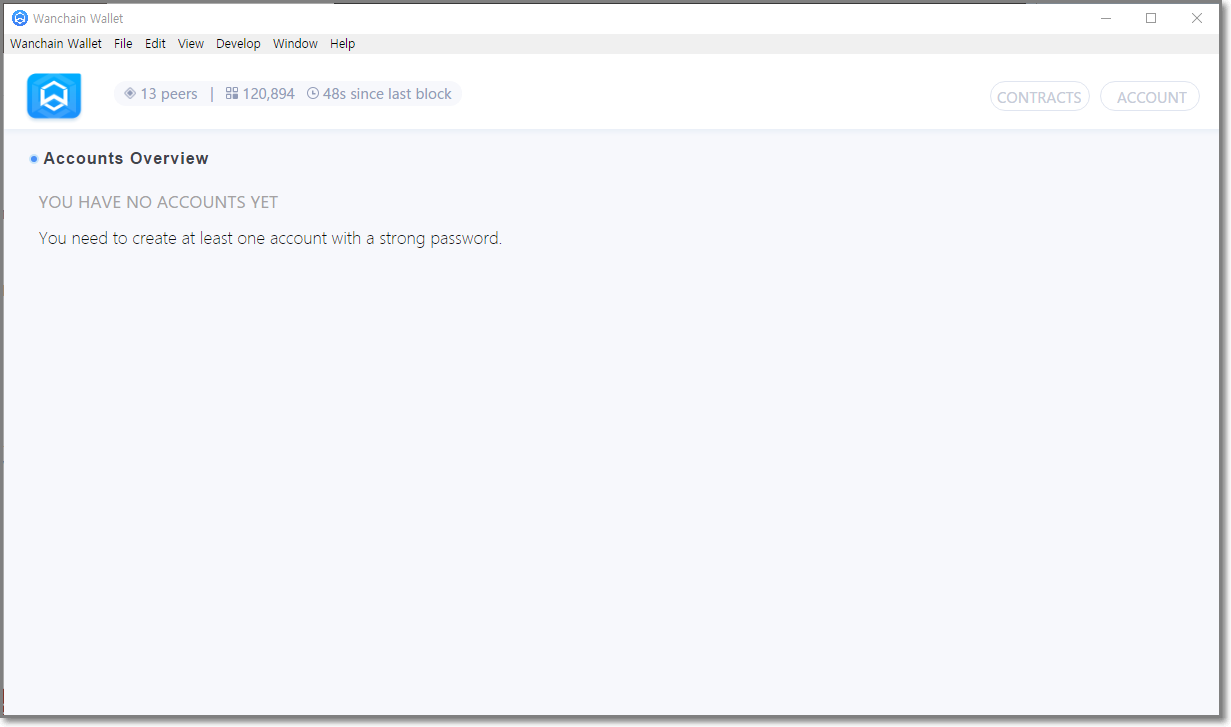Open the Develop menu
Image resolution: width=1231 pixels, height=727 pixels.
[238, 44]
